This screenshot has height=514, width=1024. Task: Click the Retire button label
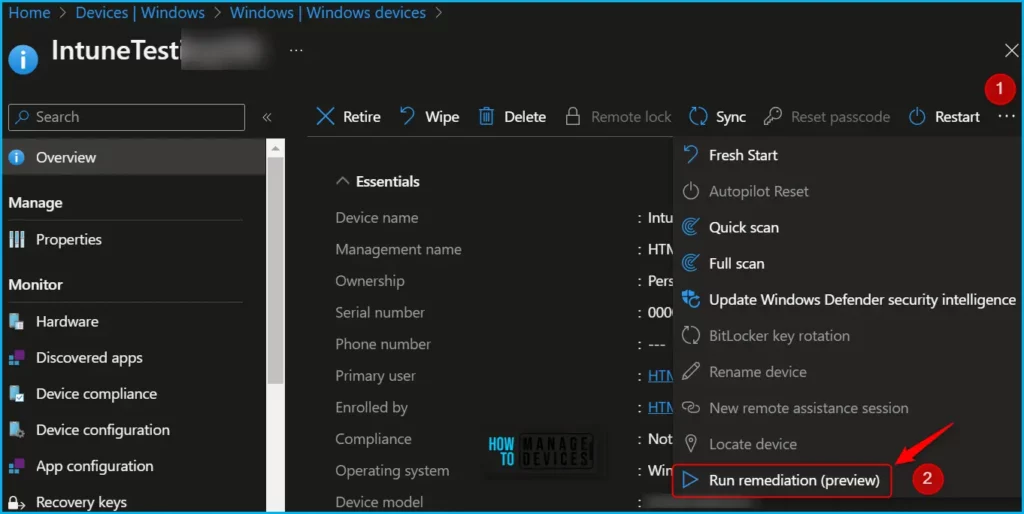(x=362, y=117)
